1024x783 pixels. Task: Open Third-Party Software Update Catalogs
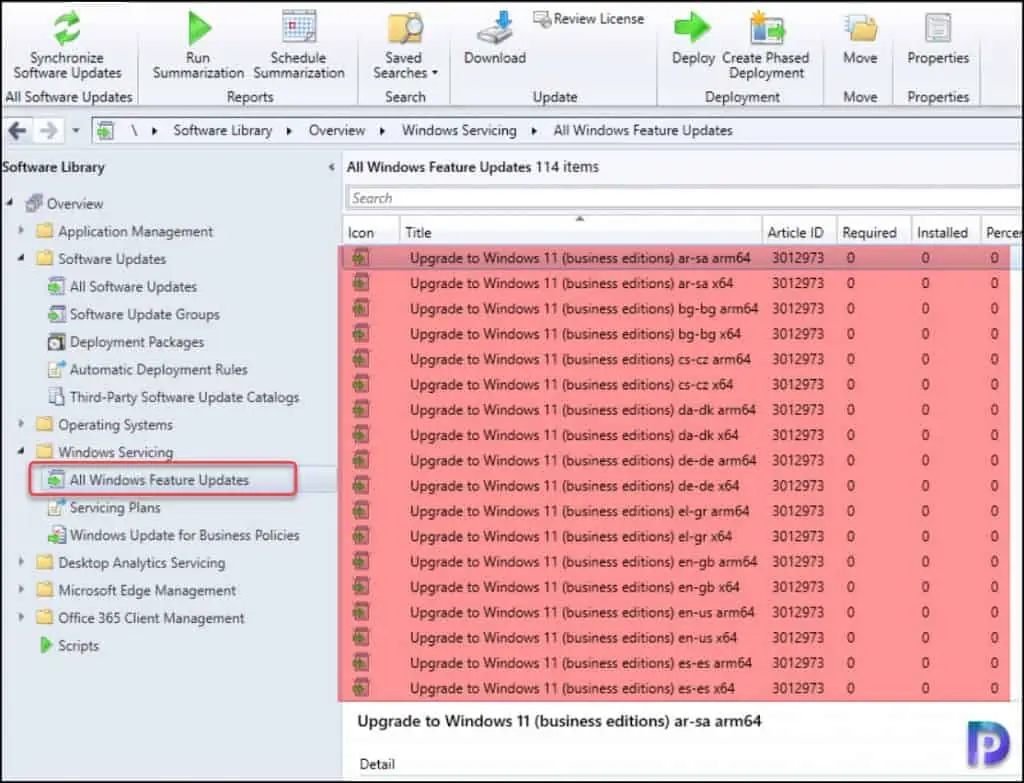[x=184, y=397]
